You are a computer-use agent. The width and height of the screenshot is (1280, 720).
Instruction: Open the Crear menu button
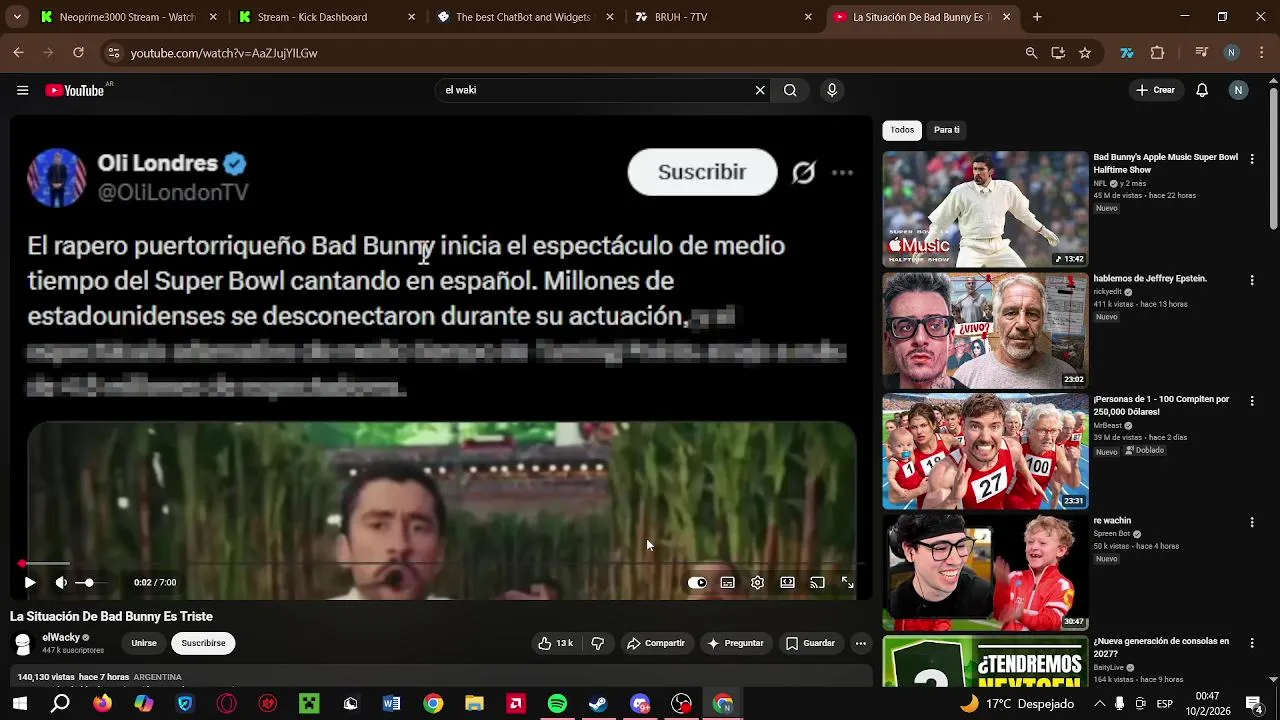(x=1155, y=90)
